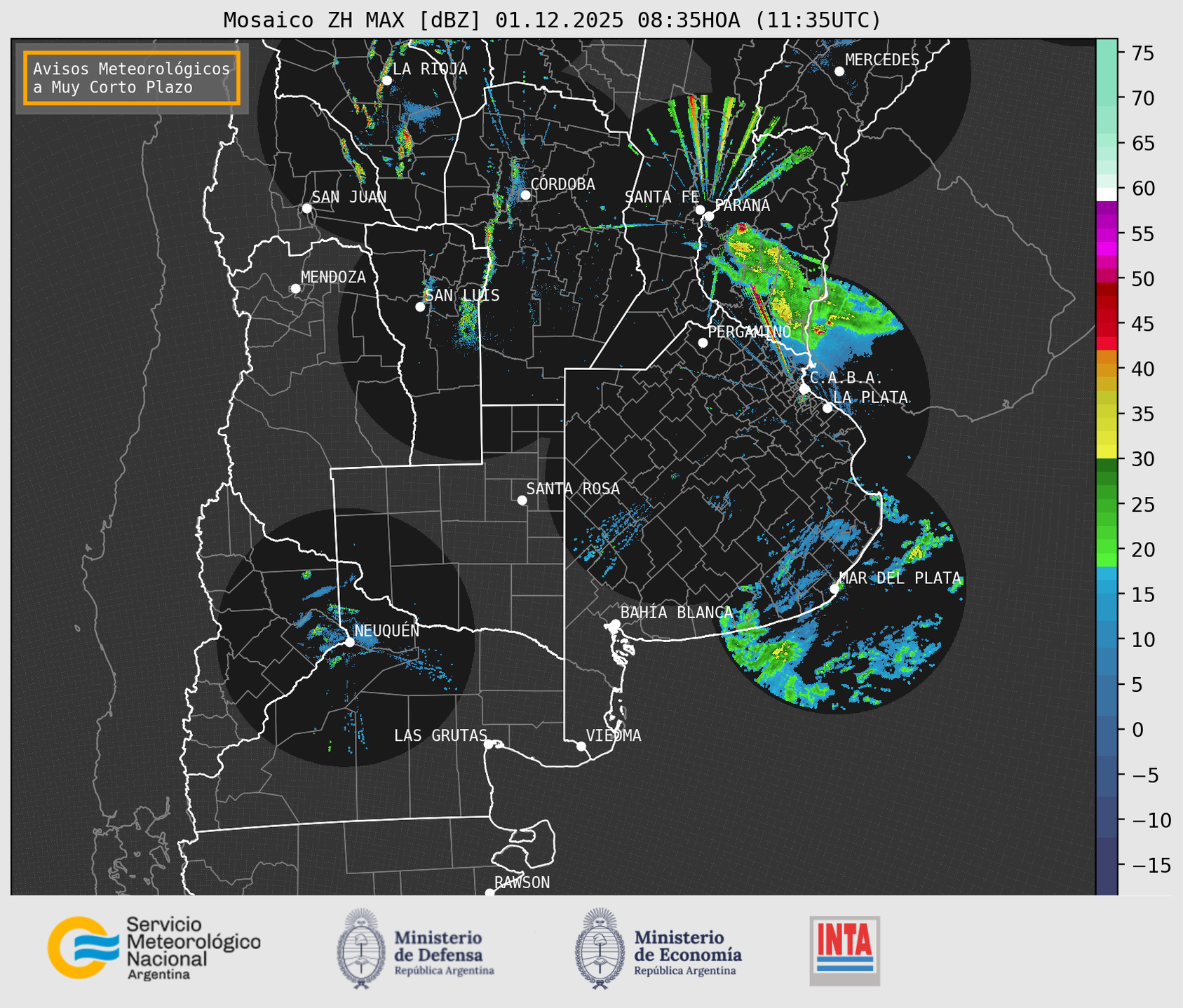Click the LAS GRUTAS city marker dot

489,744
